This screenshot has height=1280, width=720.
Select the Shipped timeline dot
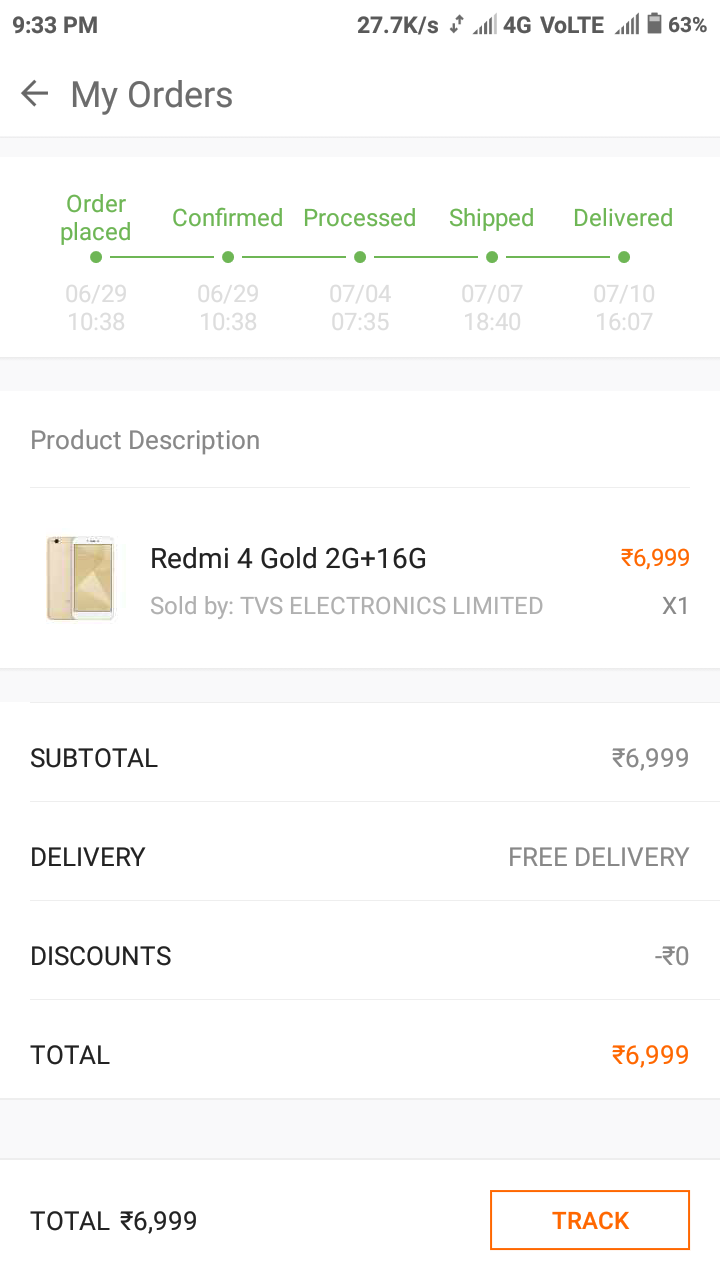(492, 257)
